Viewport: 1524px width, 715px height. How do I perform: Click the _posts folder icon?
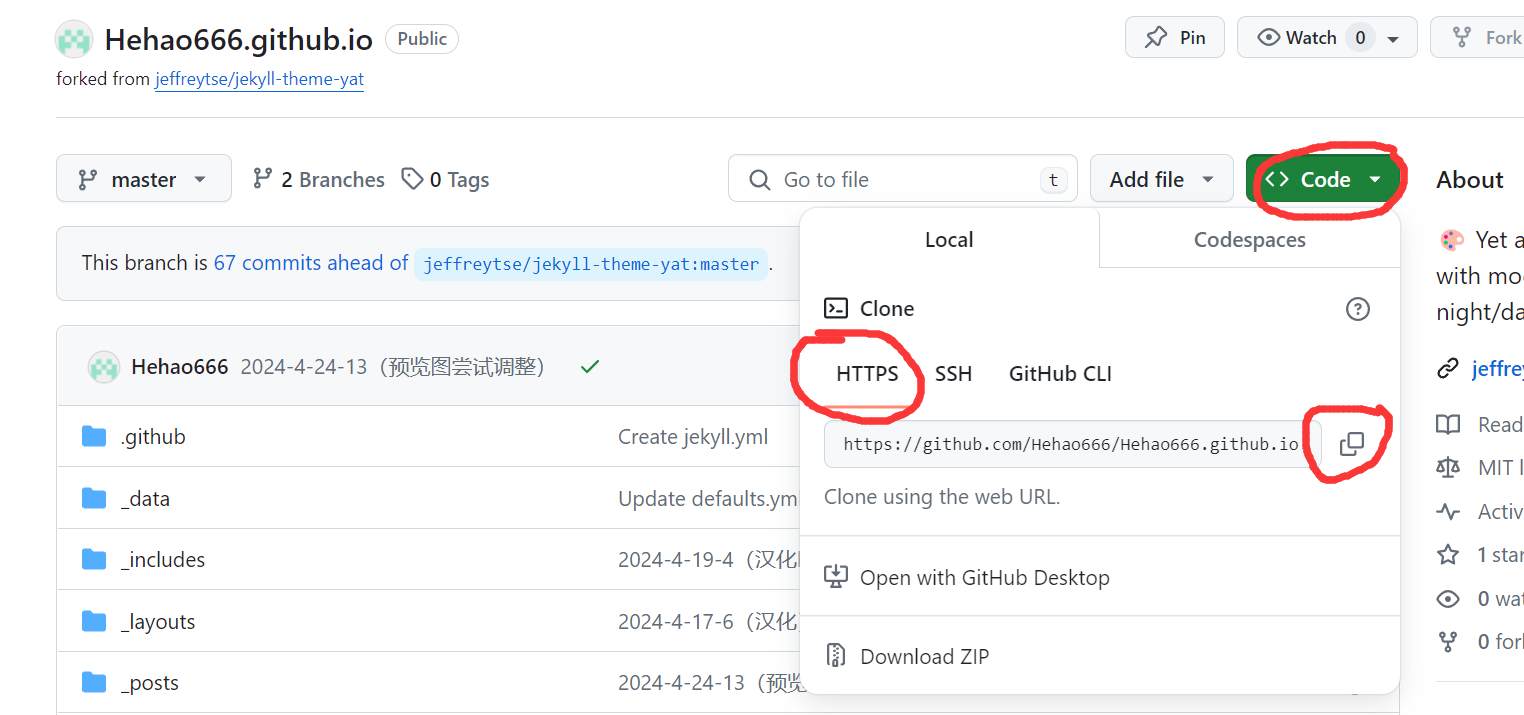94,683
